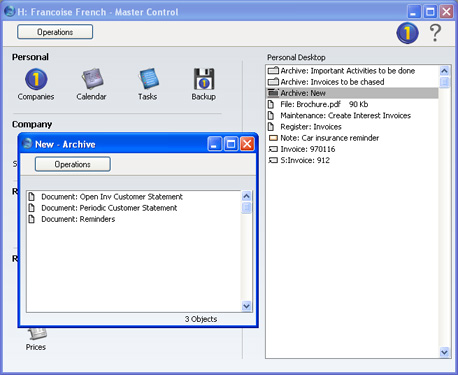The width and height of the screenshot is (458, 375).
Task: Click the file icon beside Brochure.pdf
Action: (x=271, y=104)
